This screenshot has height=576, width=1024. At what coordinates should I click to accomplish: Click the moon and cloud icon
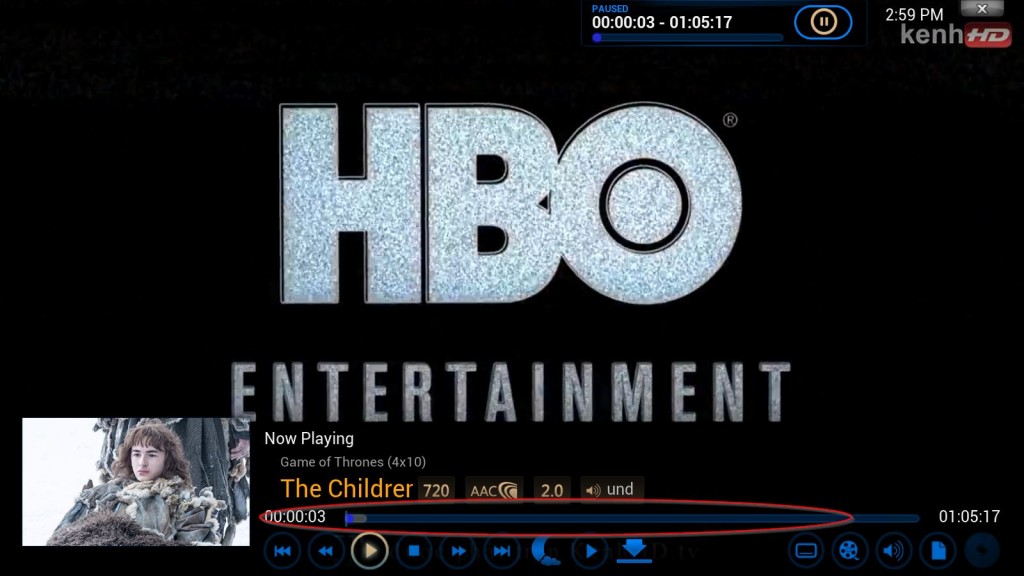(x=545, y=551)
